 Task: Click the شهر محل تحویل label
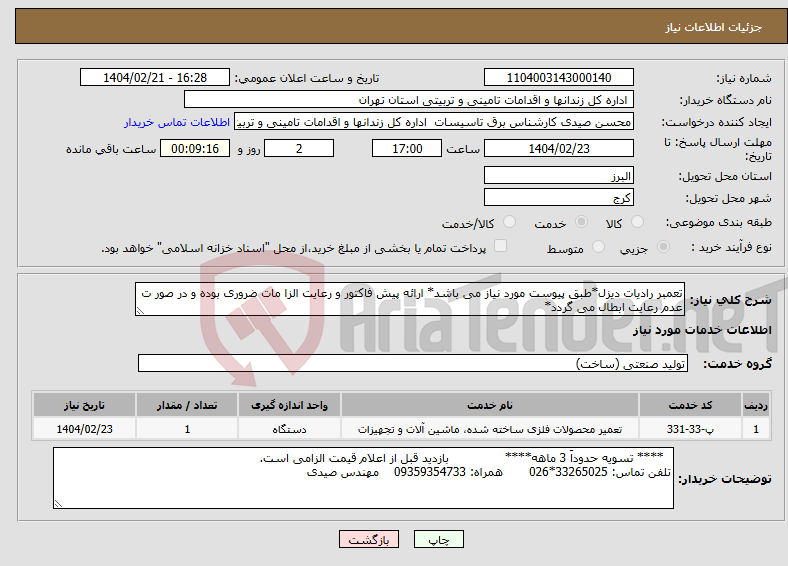coord(729,199)
